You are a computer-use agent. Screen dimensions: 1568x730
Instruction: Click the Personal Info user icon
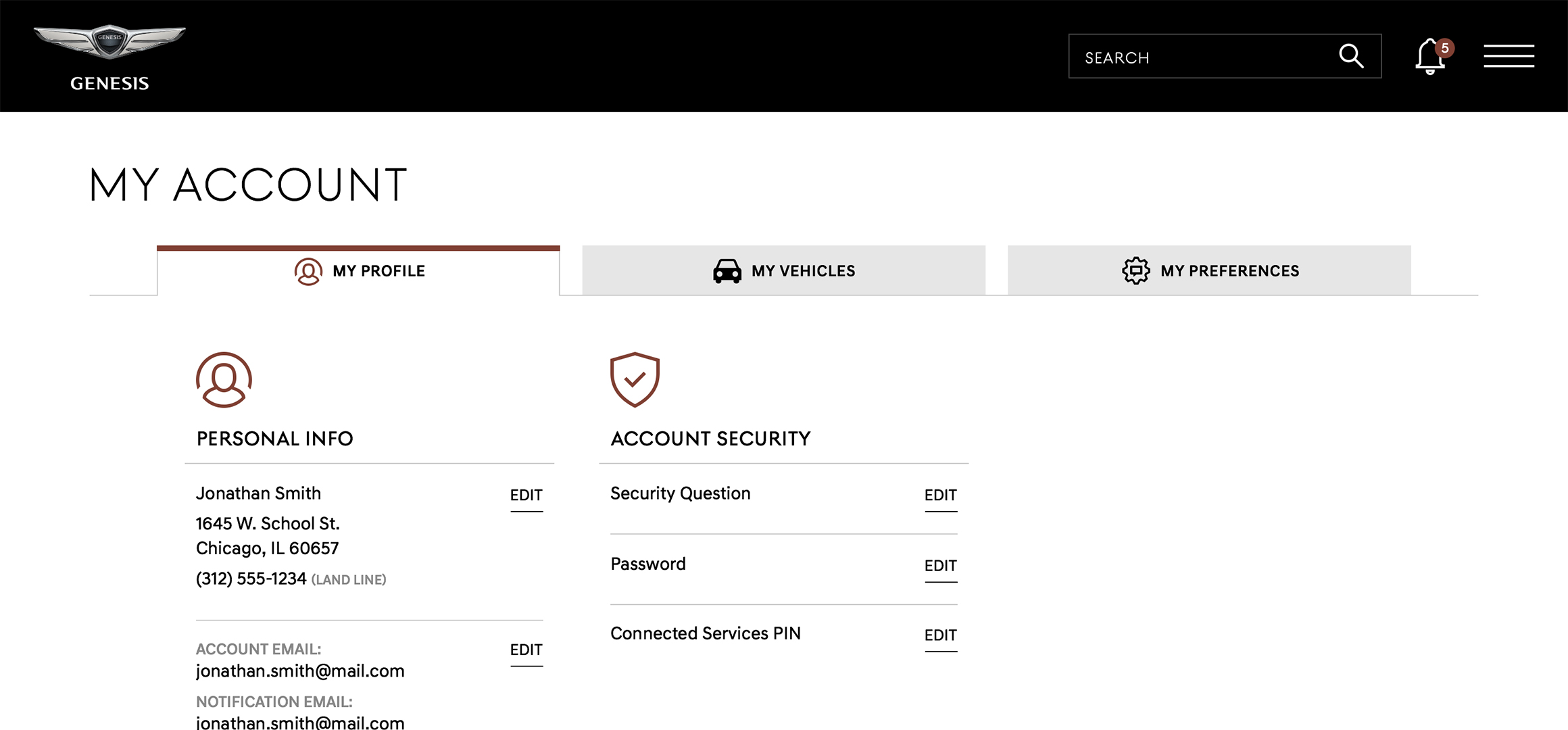click(x=224, y=380)
